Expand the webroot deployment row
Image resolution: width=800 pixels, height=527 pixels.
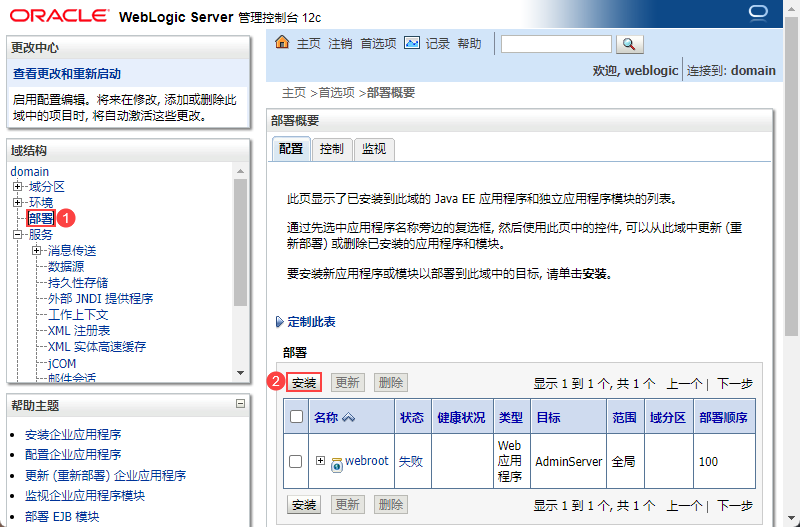click(x=320, y=460)
